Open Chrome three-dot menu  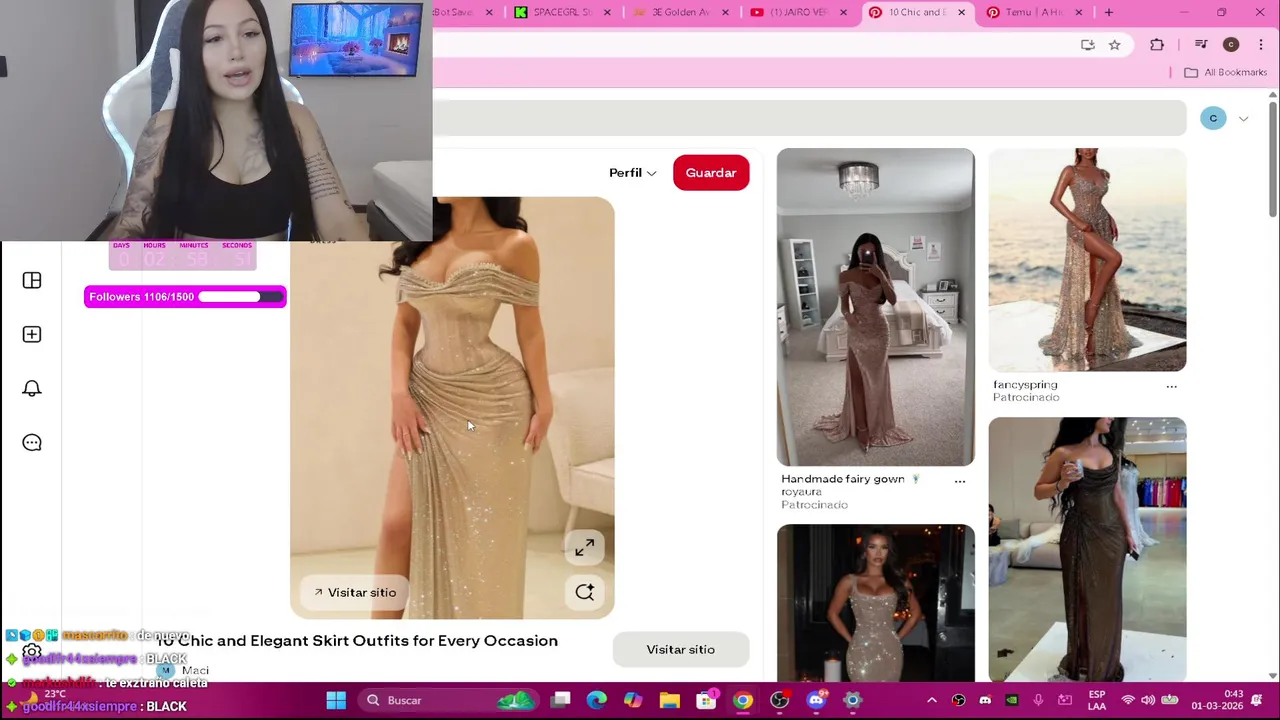pyautogui.click(x=1261, y=44)
